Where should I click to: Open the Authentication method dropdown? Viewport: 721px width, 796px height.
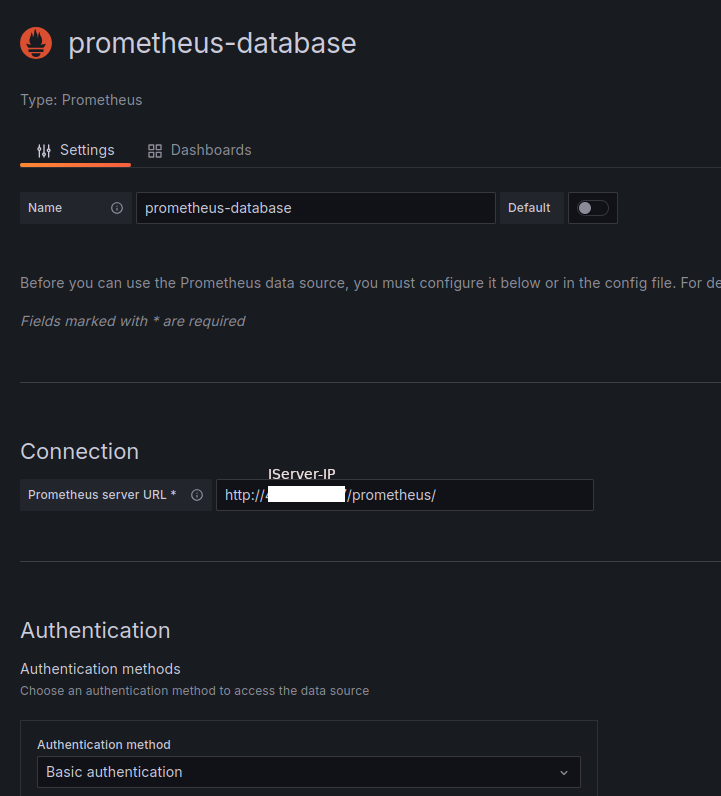(x=309, y=772)
